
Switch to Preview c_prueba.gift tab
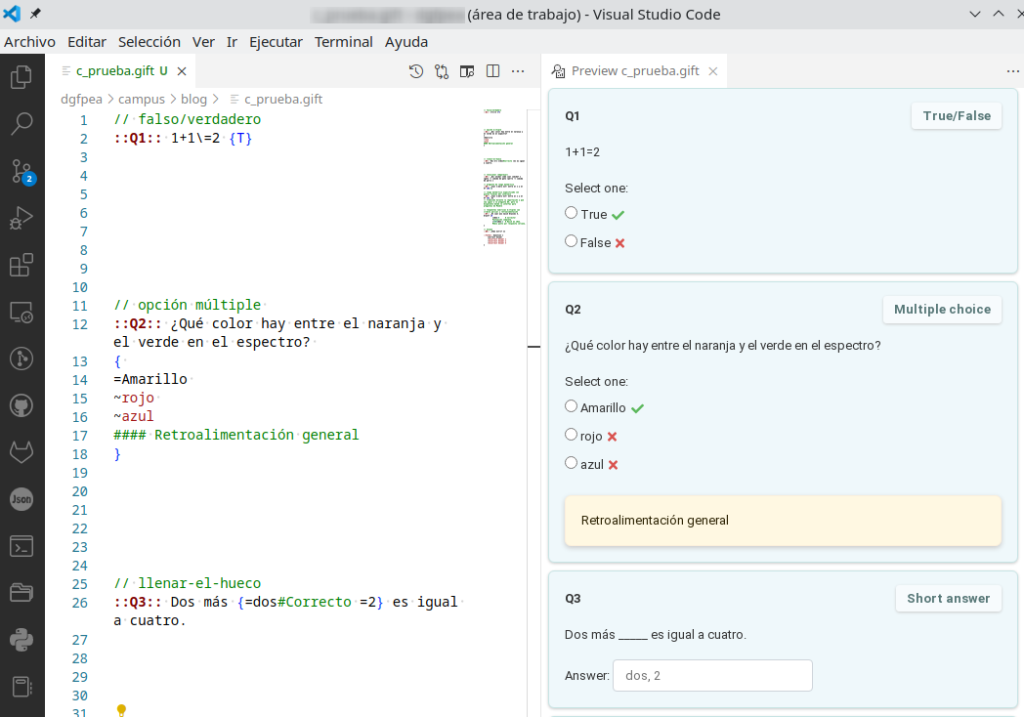point(635,71)
